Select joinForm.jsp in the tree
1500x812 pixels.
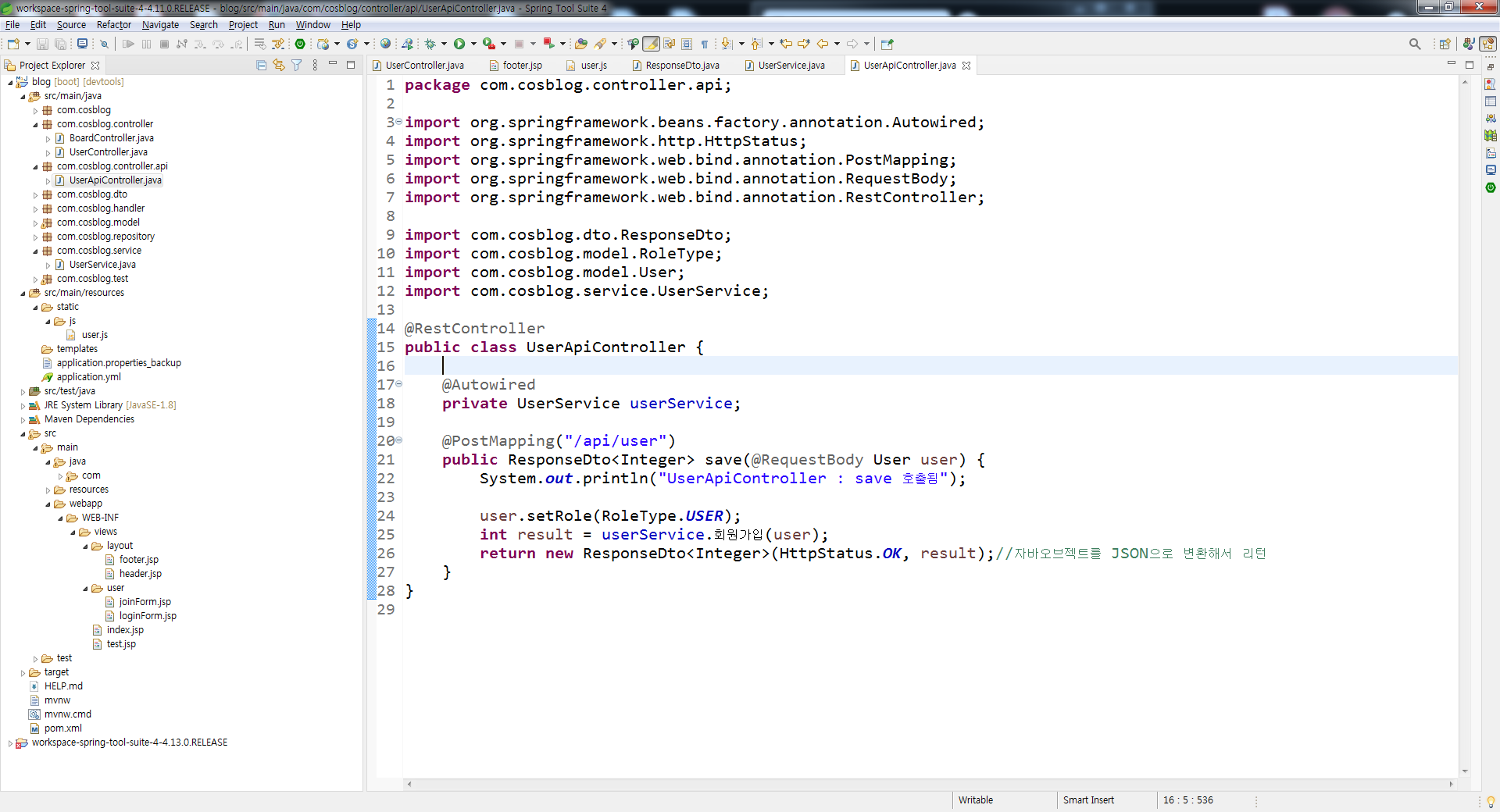point(145,602)
